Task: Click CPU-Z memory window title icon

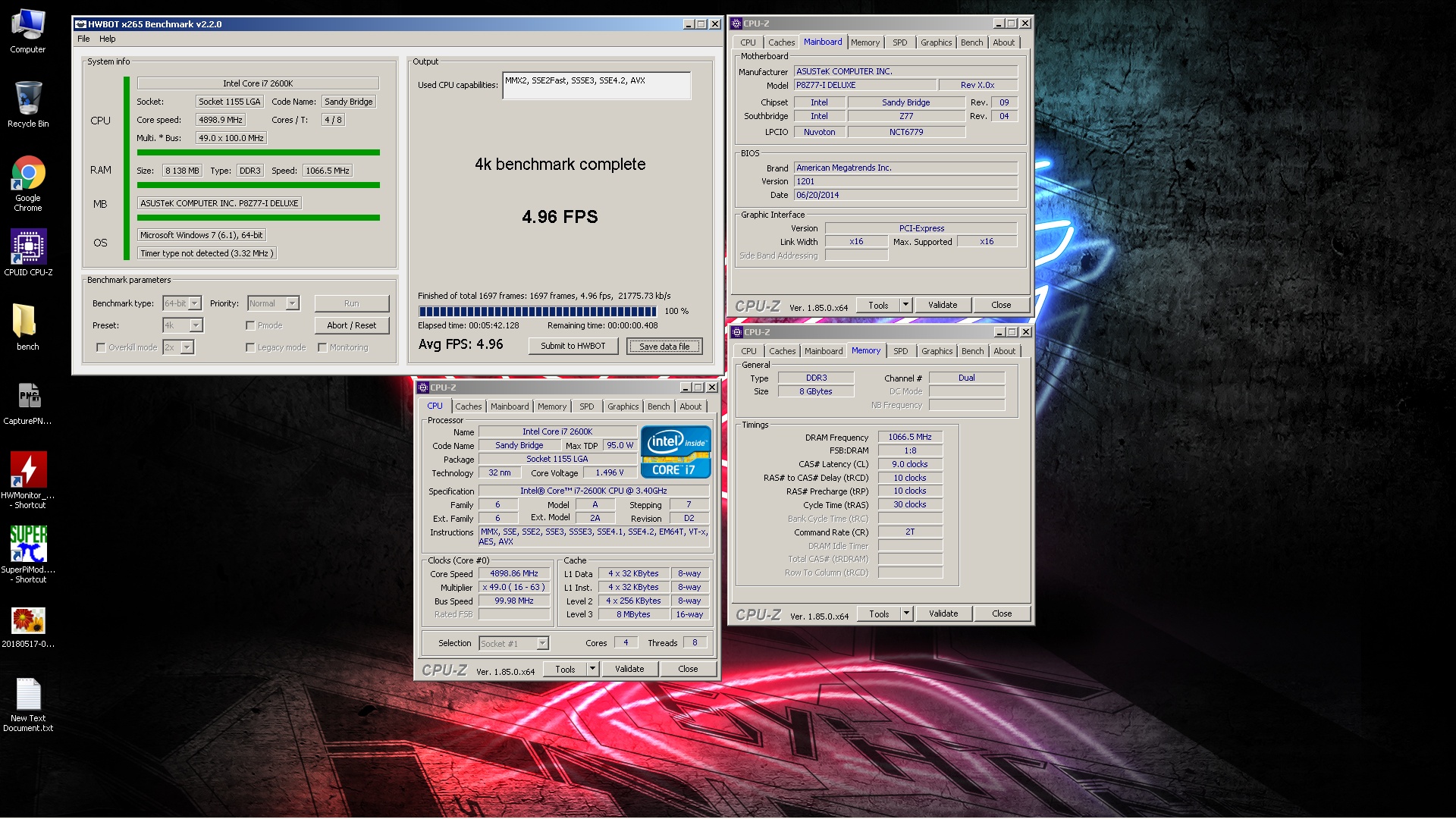Action: pyautogui.click(x=737, y=332)
